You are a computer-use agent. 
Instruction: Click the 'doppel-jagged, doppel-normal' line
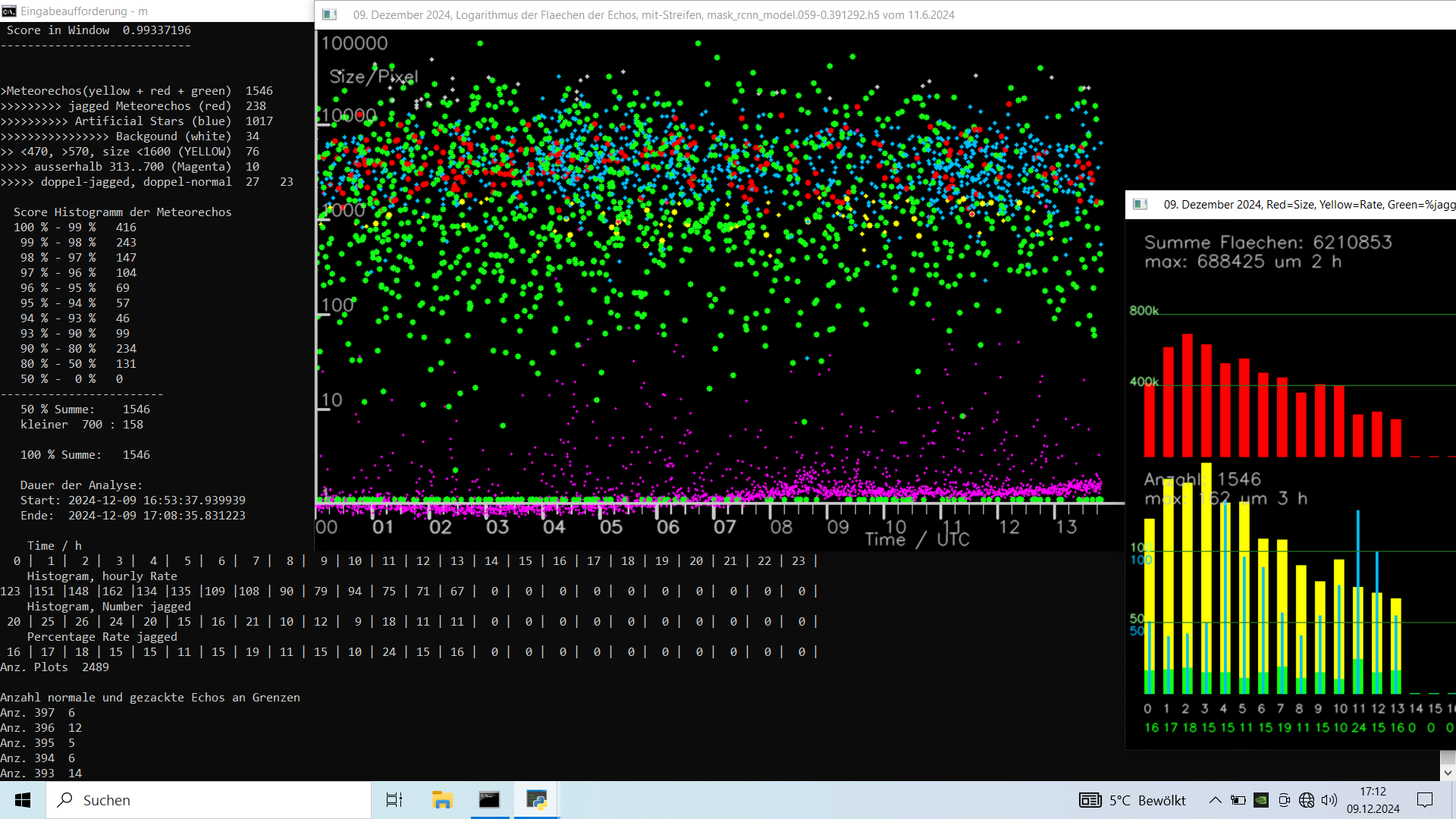coord(146,182)
